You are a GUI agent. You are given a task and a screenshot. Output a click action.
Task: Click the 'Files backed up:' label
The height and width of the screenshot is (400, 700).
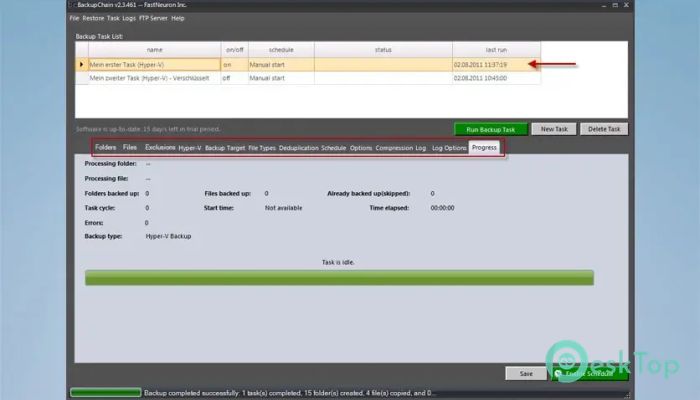tap(227, 193)
